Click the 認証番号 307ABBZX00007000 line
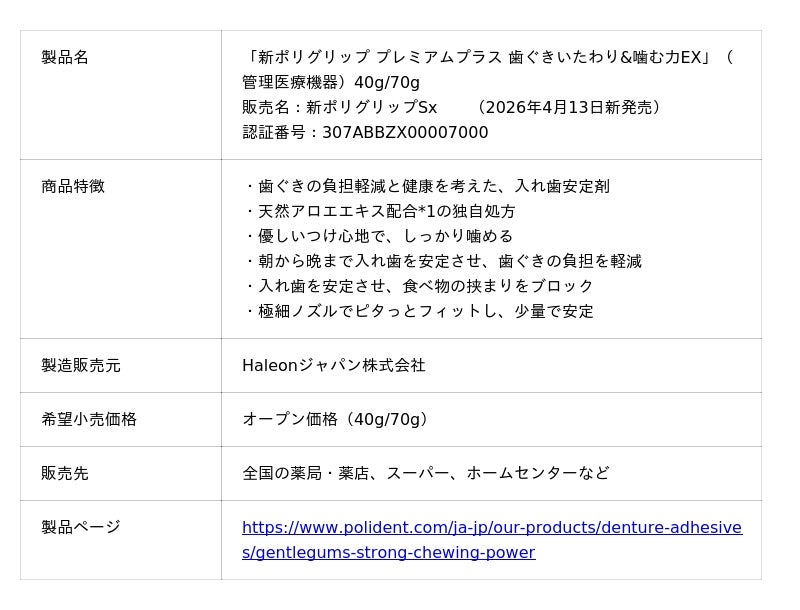This screenshot has width=800, height=610. (x=365, y=133)
